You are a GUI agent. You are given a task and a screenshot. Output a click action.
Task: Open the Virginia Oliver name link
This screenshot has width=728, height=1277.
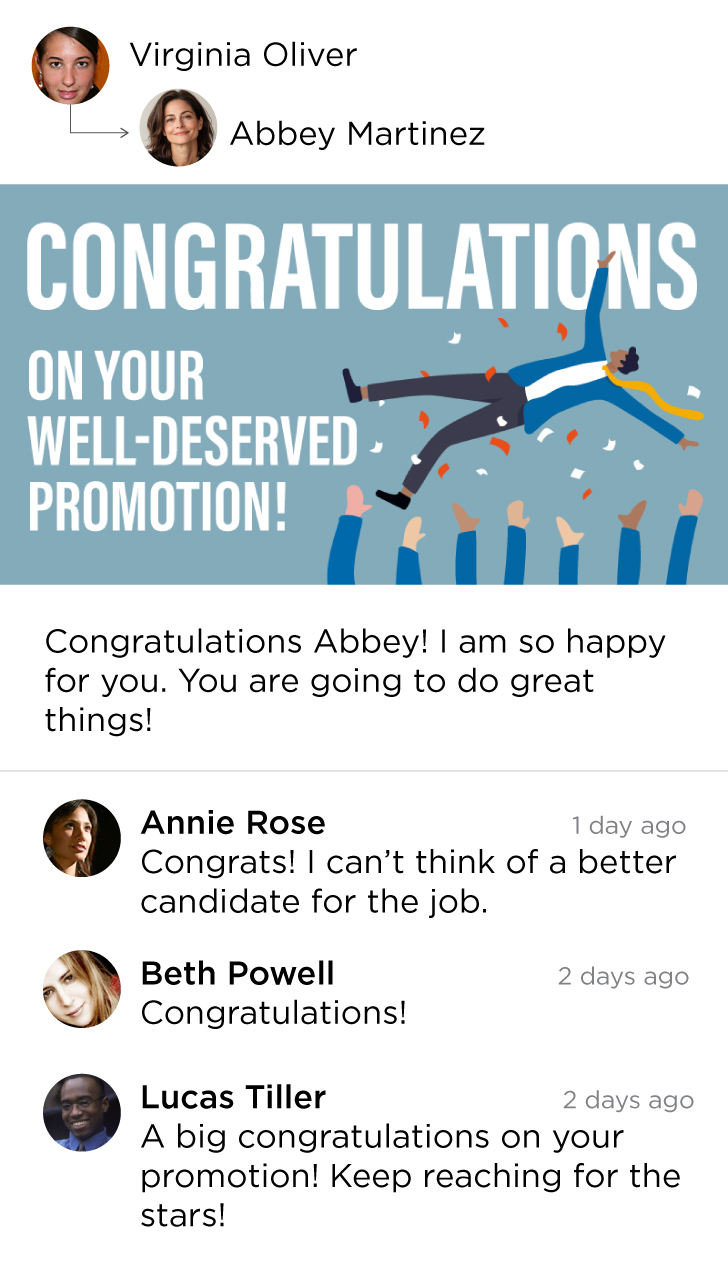[x=243, y=55]
